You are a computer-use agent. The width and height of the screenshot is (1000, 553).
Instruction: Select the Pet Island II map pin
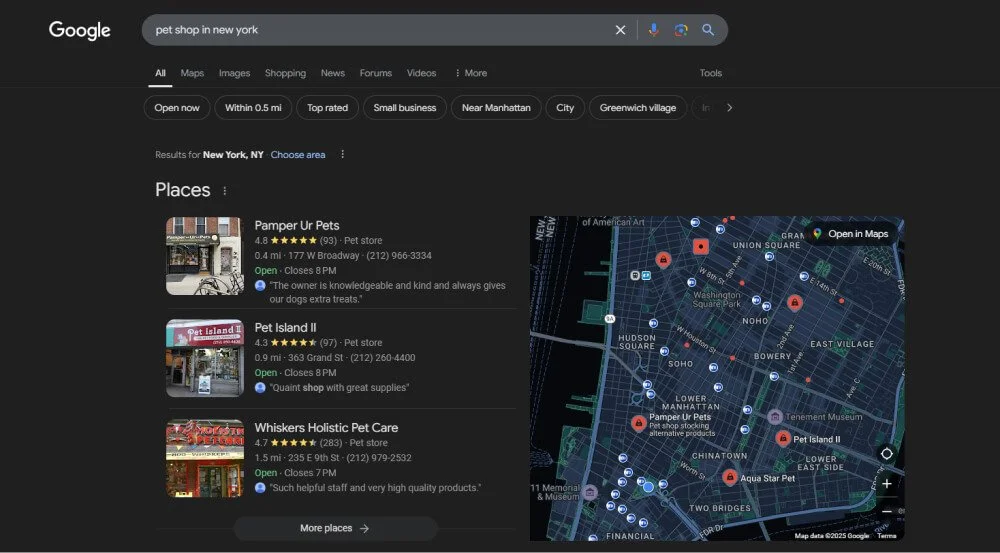coord(783,439)
